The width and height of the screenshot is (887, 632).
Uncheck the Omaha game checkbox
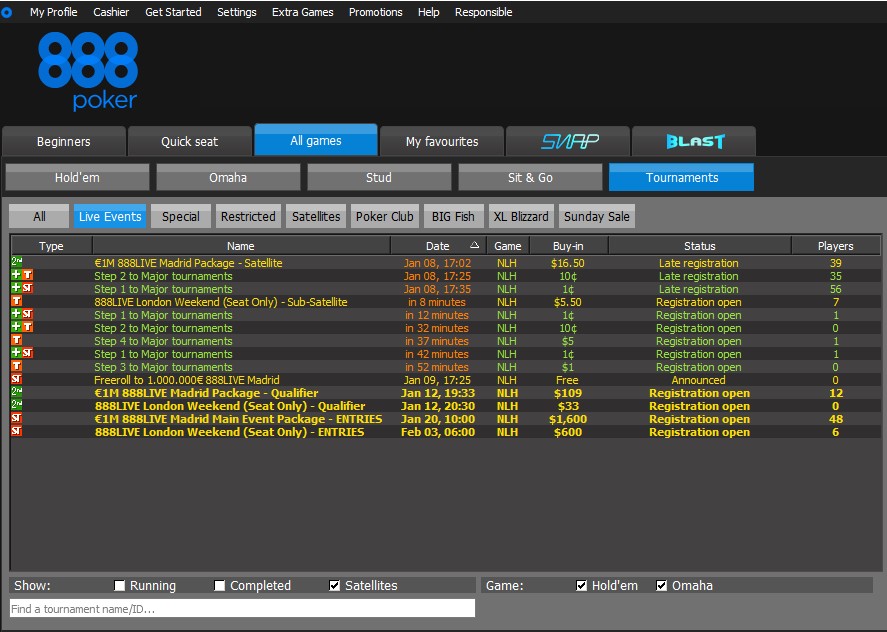pyautogui.click(x=662, y=586)
